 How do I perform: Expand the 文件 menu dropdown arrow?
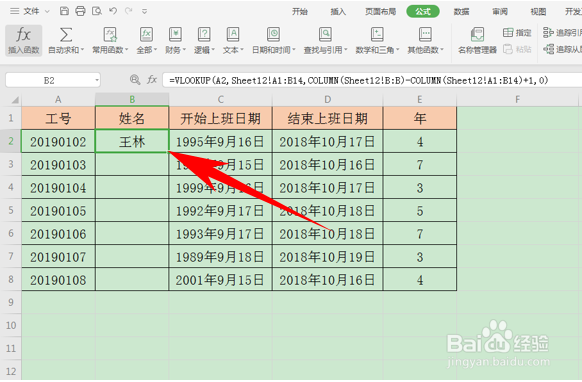tap(47, 12)
